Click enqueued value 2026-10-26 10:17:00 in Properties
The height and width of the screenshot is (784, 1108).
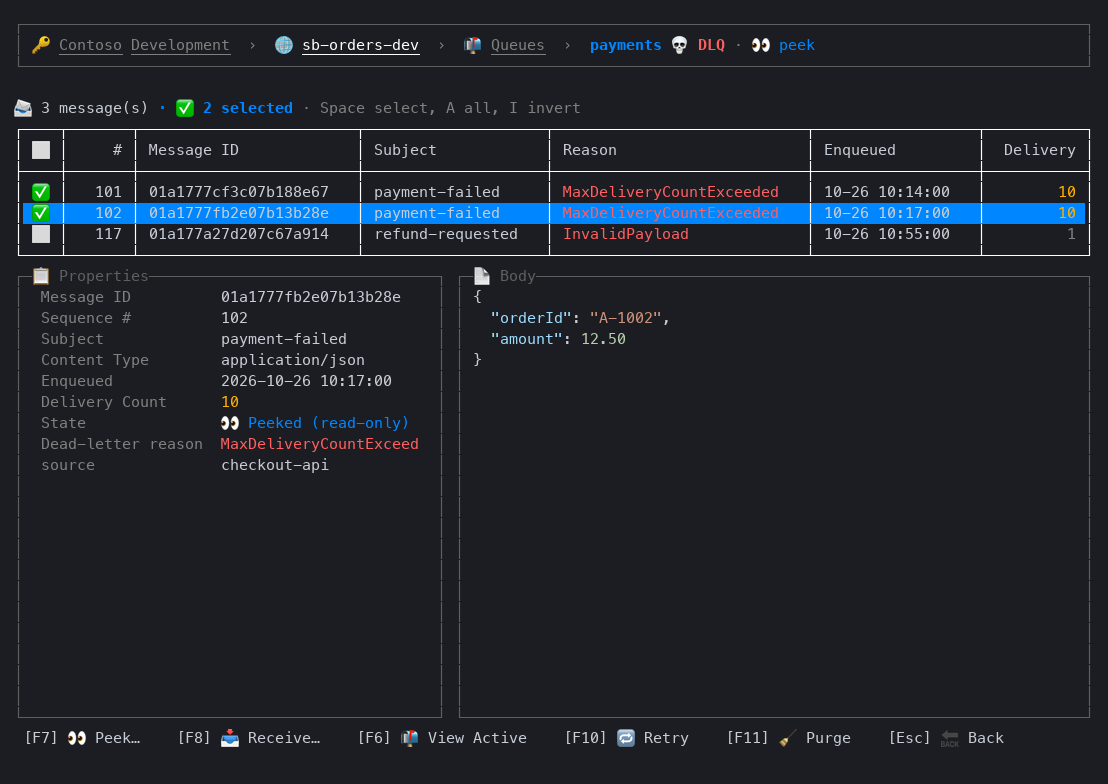point(306,381)
